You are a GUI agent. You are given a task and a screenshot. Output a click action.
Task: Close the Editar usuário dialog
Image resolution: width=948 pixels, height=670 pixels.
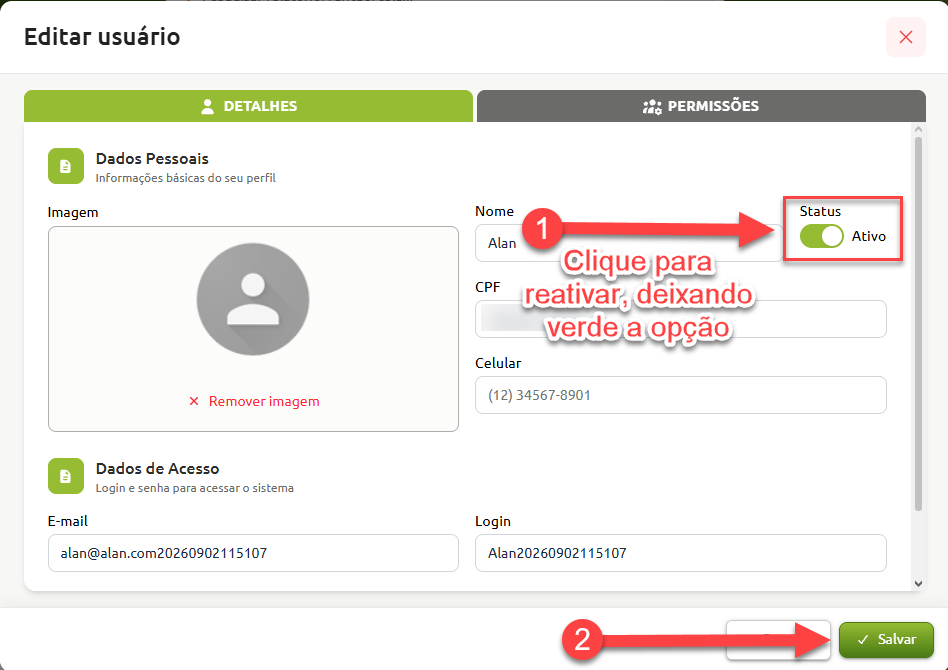click(905, 37)
